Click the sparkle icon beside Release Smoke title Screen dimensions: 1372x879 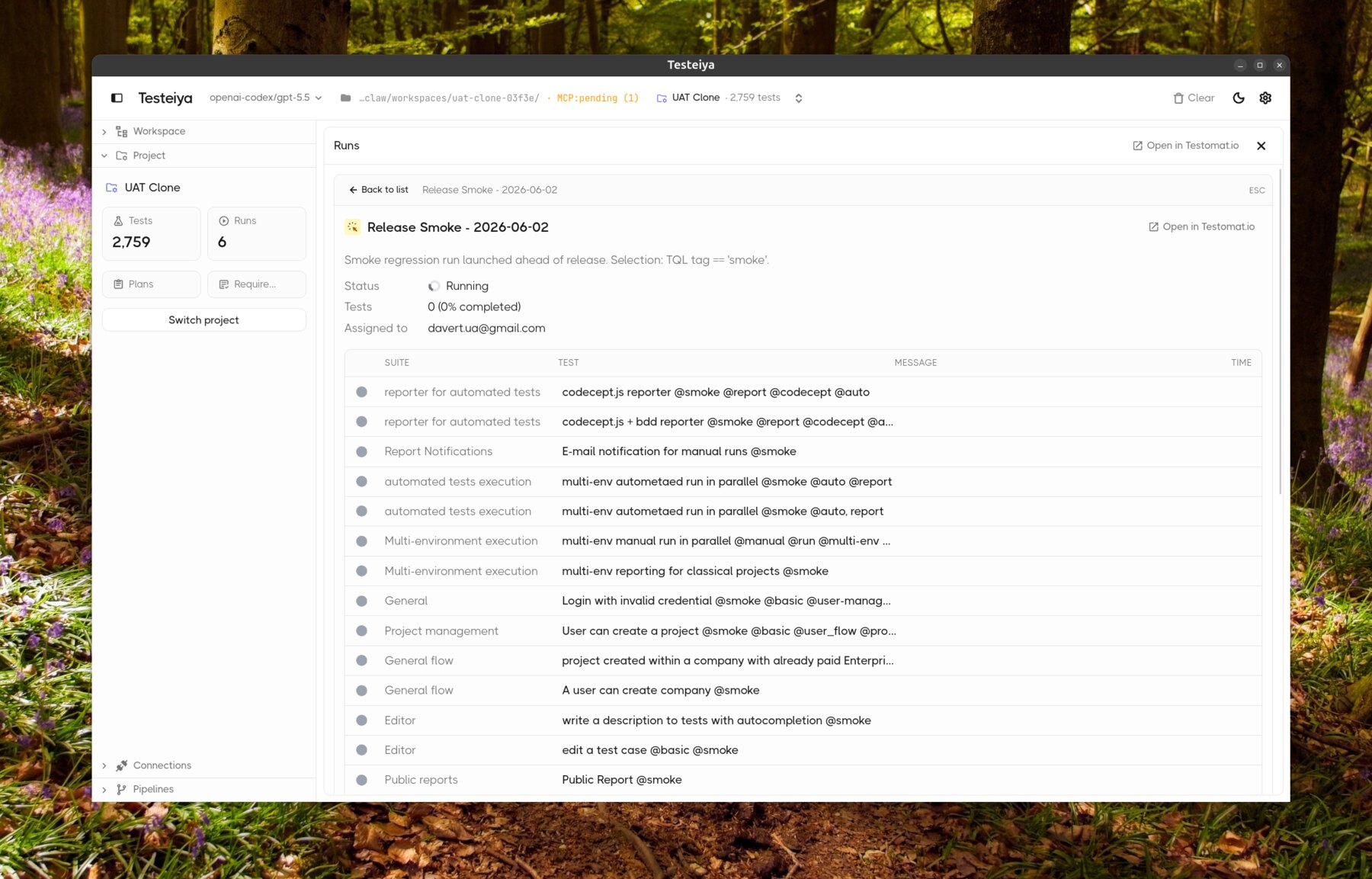(x=352, y=227)
